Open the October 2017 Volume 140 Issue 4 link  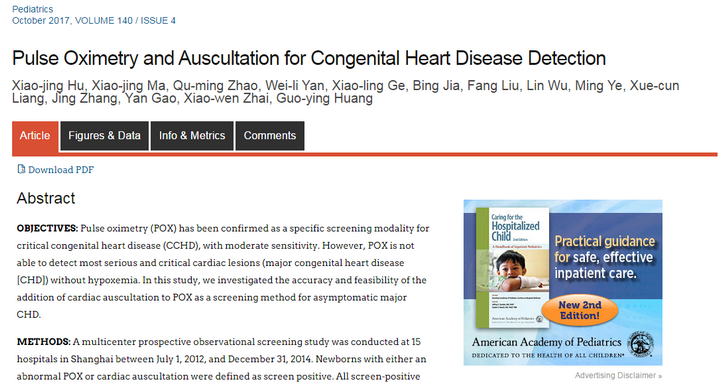point(94,21)
